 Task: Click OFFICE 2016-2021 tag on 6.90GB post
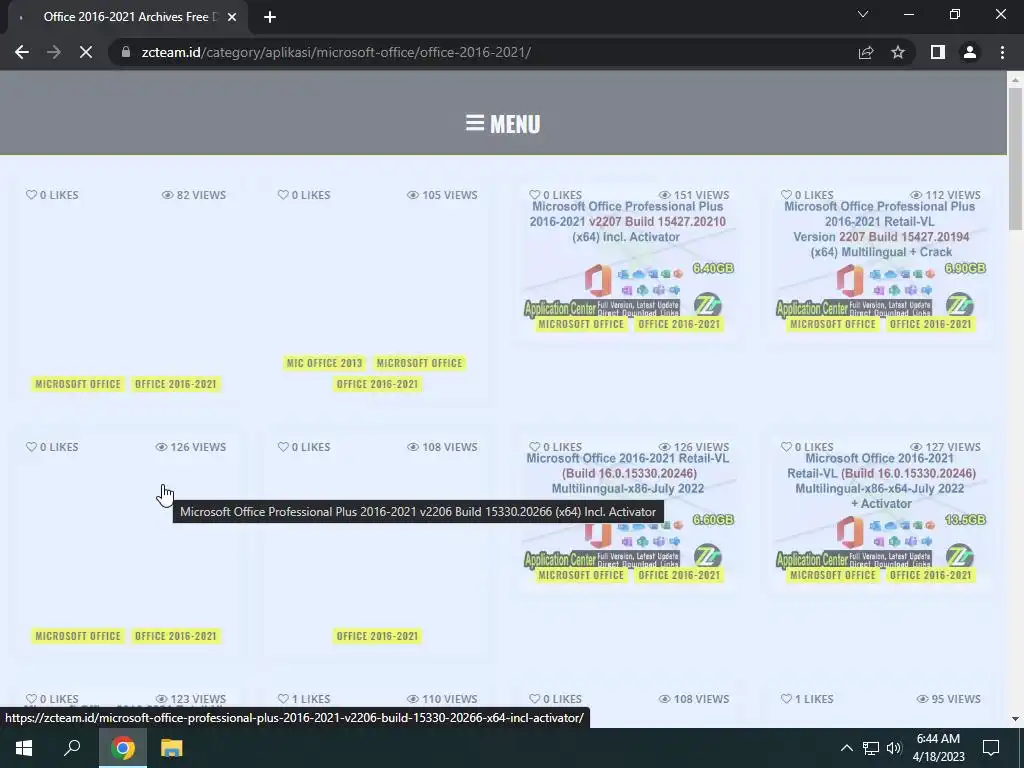pos(931,324)
